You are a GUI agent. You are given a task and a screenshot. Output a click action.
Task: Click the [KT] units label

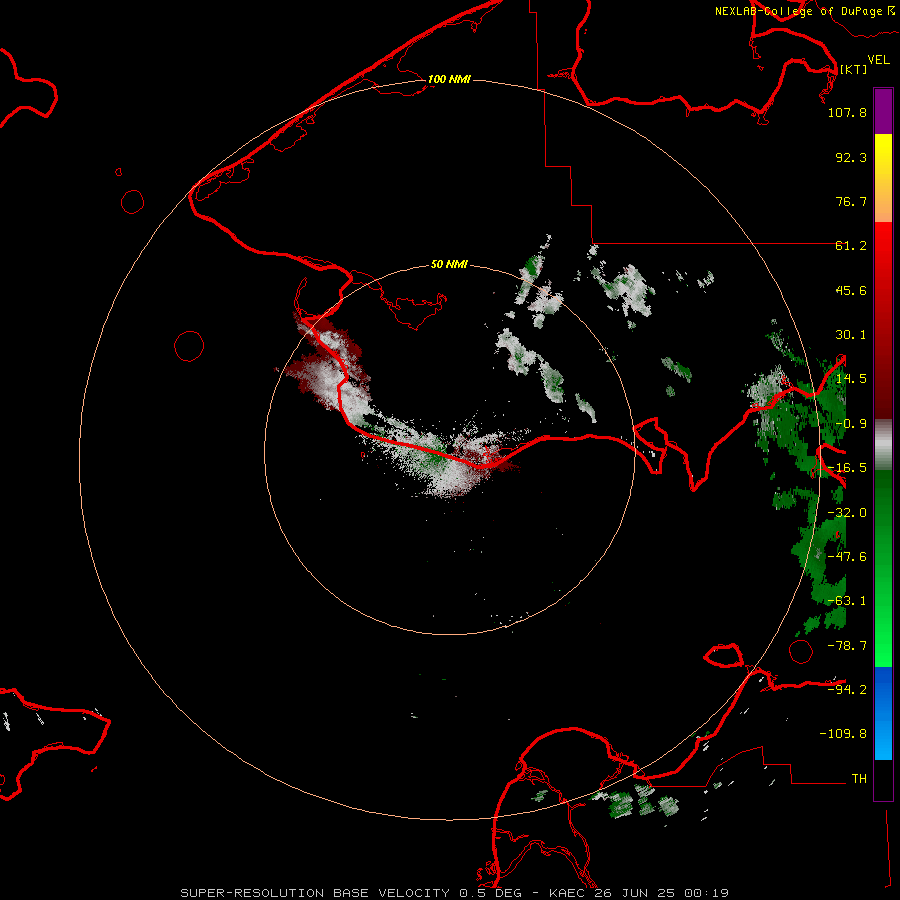click(853, 69)
